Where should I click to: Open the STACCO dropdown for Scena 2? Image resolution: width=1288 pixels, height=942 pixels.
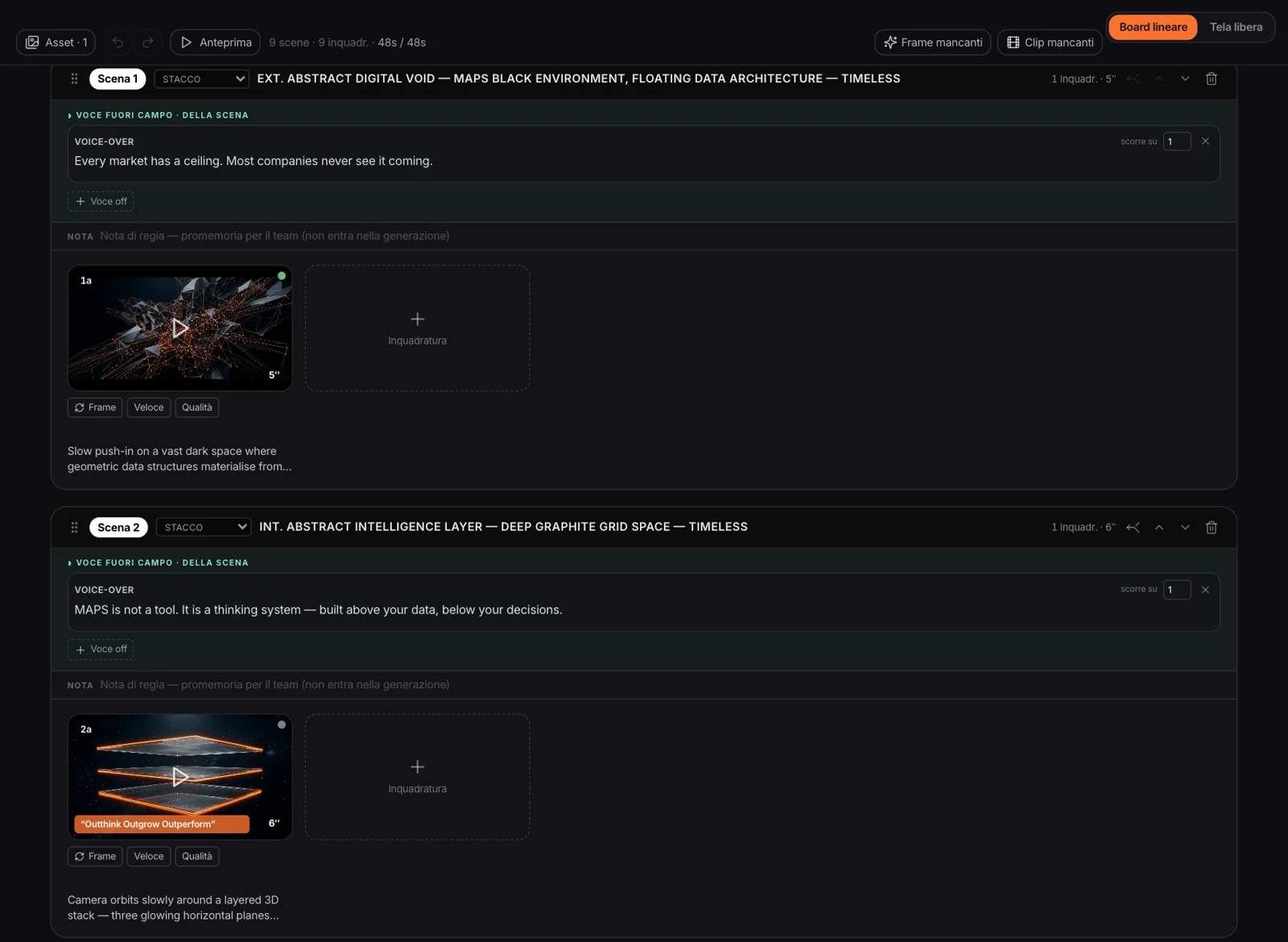coord(204,527)
